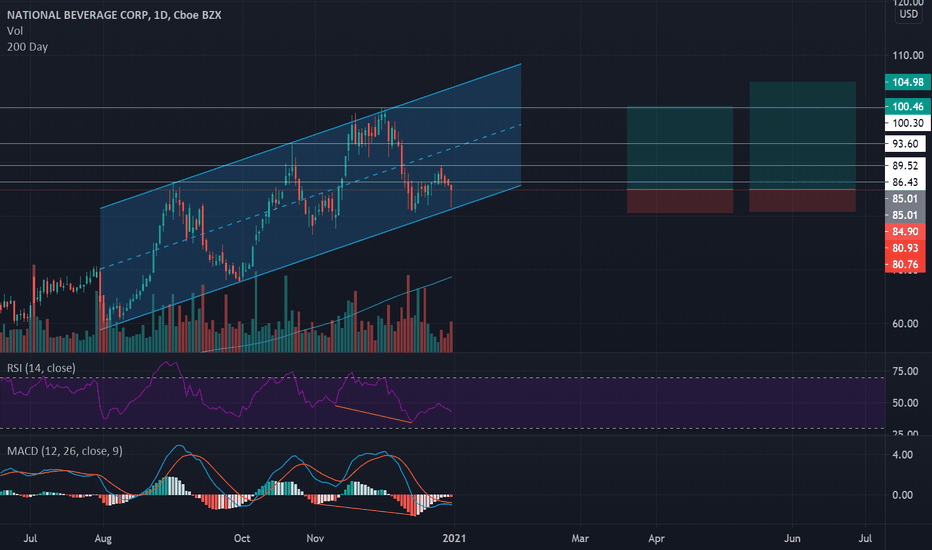Image resolution: width=932 pixels, height=550 pixels.
Task: Click the 93.60 price level label
Action: (x=905, y=143)
